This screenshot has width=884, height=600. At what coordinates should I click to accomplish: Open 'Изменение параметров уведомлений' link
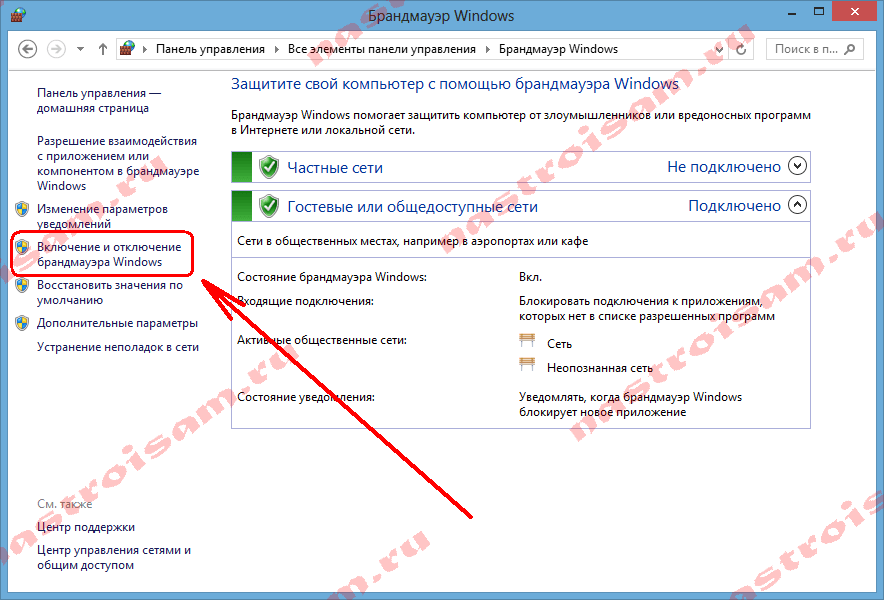point(102,216)
